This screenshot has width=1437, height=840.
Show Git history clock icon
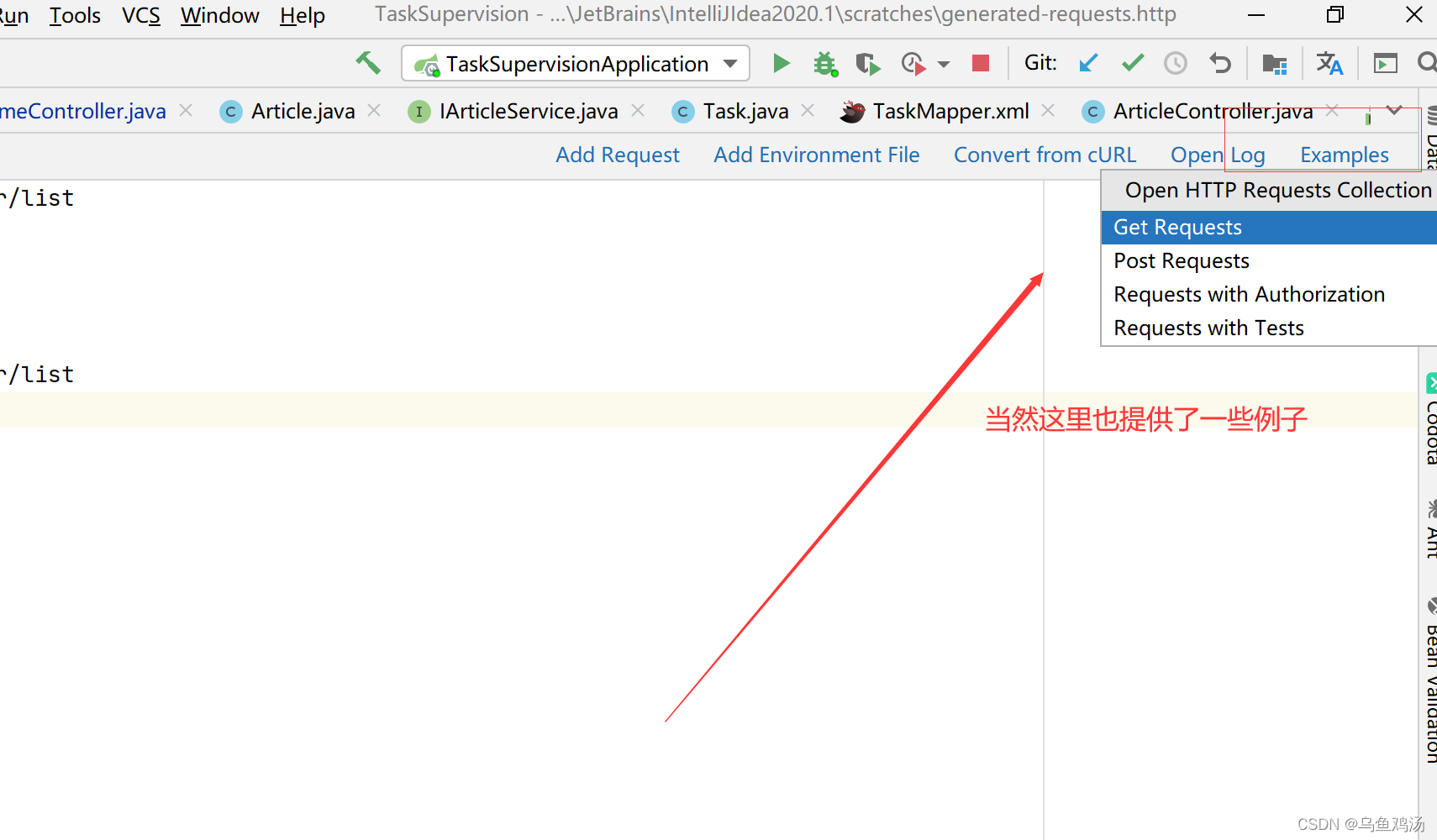pos(1176,63)
